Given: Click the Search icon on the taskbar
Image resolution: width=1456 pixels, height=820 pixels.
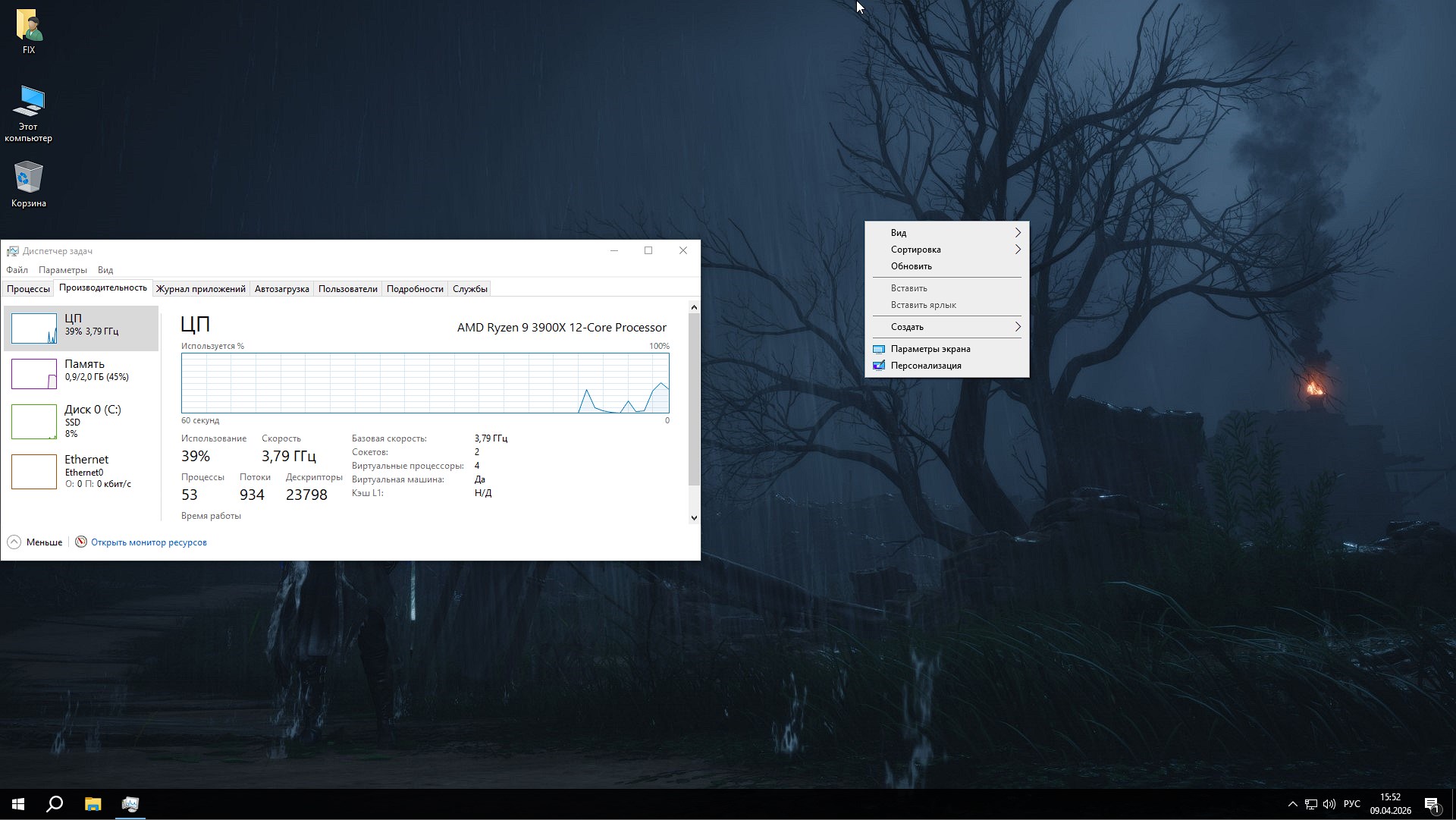Looking at the screenshot, I should 53,804.
